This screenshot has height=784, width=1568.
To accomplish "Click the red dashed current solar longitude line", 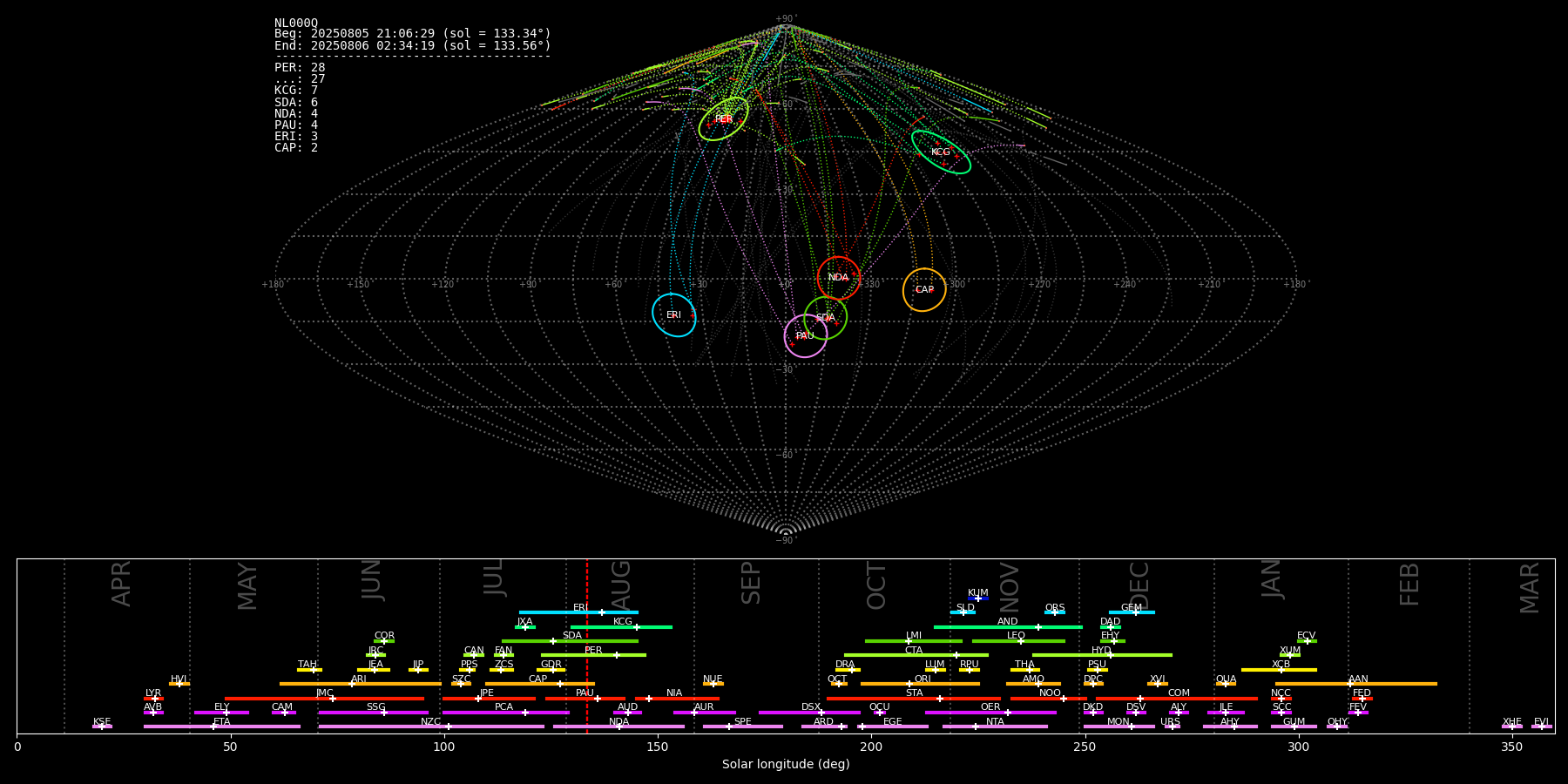I will pos(587,645).
